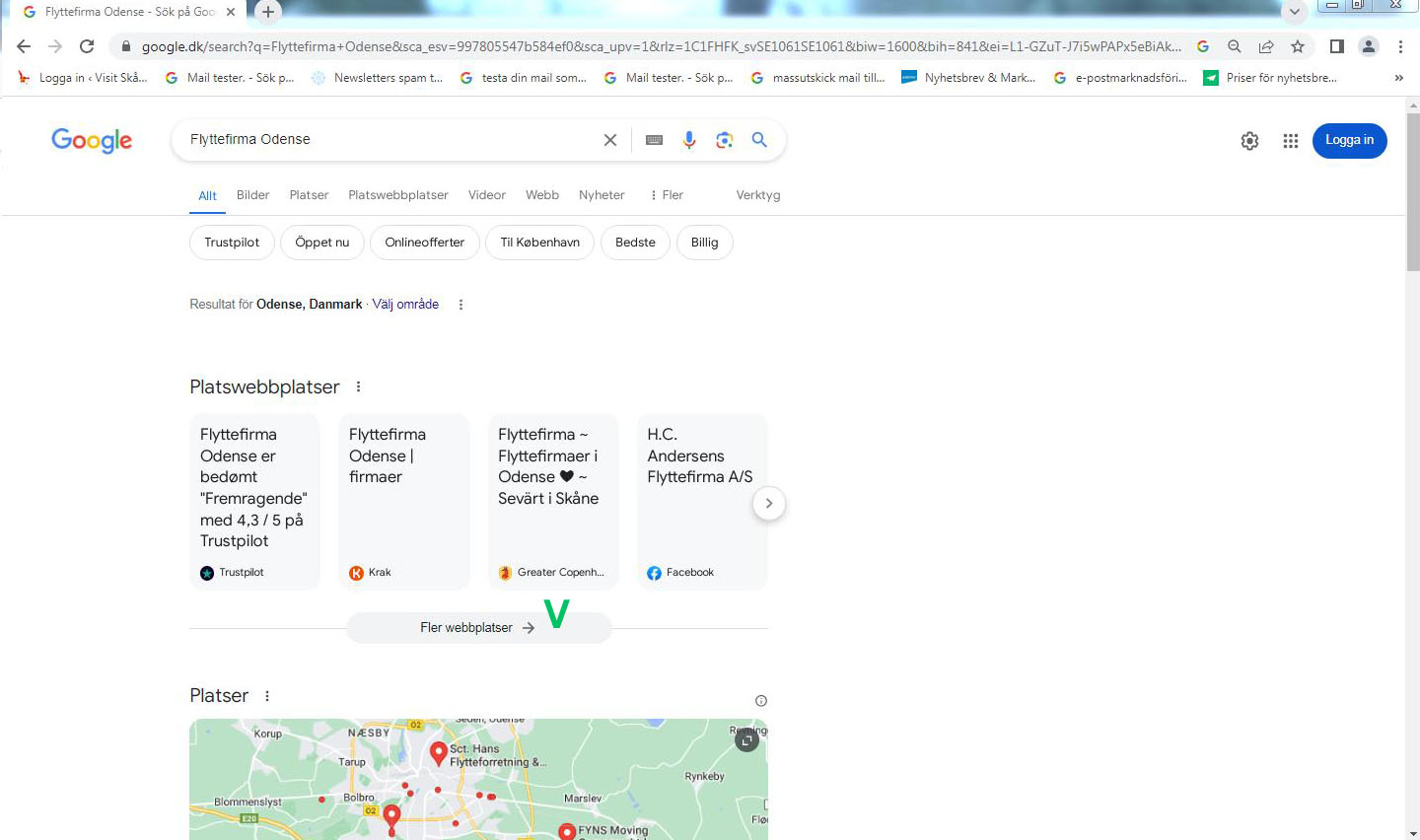Open the Greater Copenhagen Flyttefirmaer card
Viewport: 1420px width, 840px height.
pos(553,502)
